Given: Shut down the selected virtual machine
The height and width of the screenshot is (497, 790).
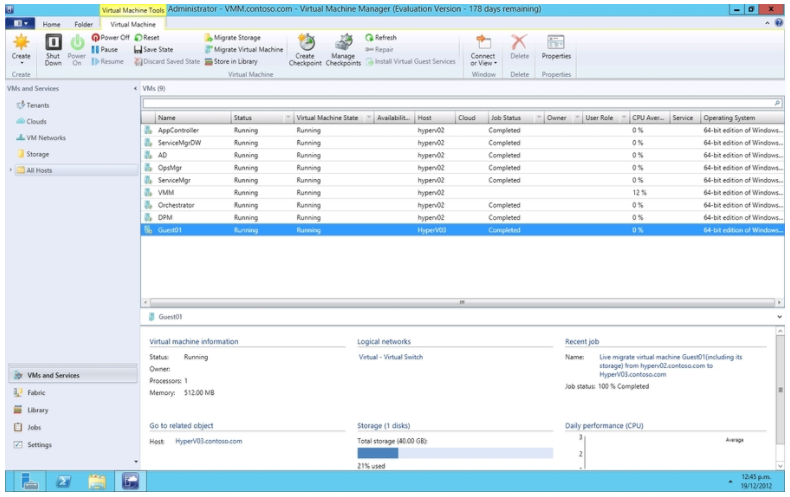Looking at the screenshot, I should click(x=53, y=49).
